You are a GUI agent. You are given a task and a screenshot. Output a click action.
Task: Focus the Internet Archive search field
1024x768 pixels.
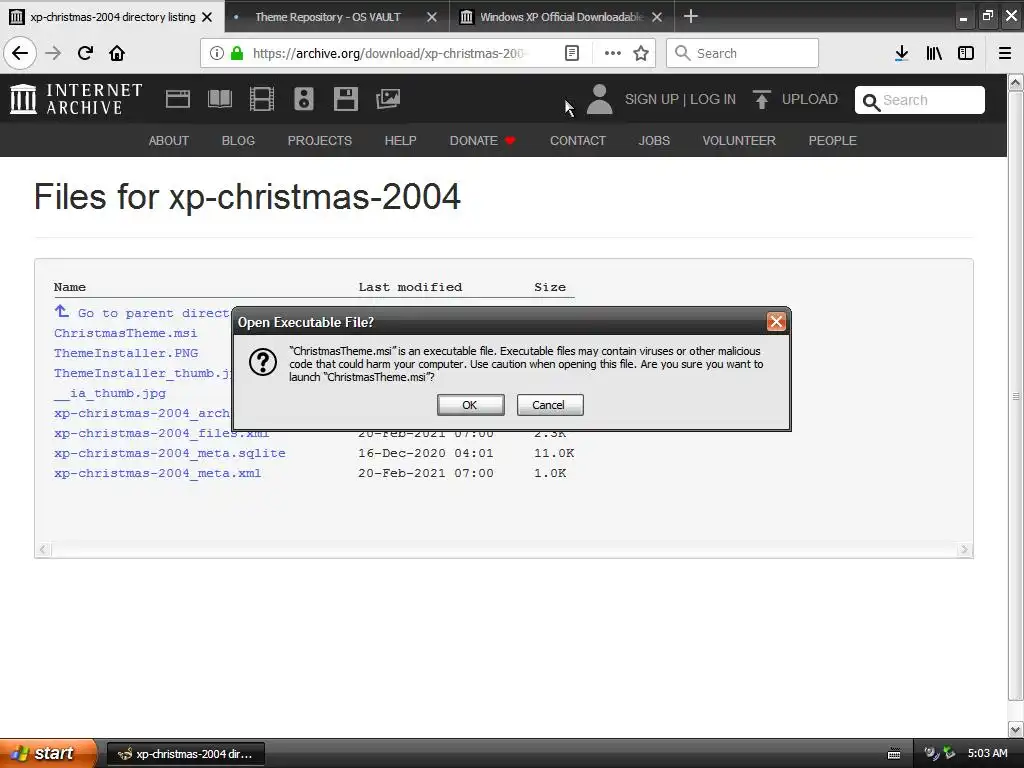pos(920,100)
